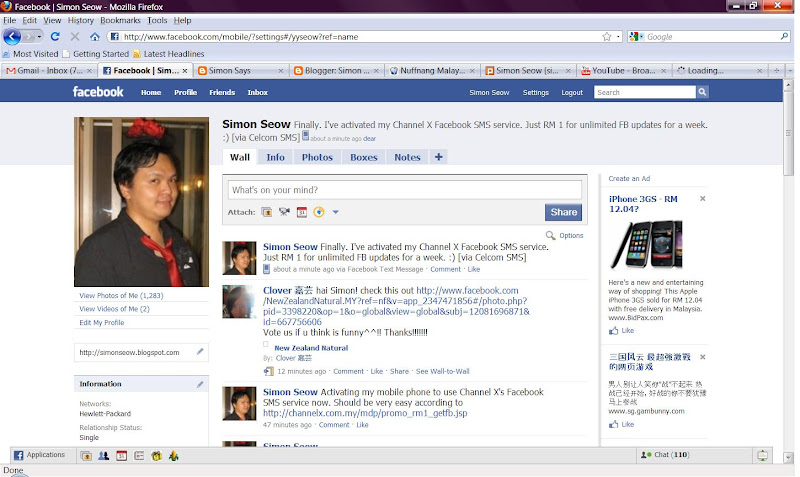Viewport: 800px width, 477px height.
Task: Click the Logout link
Action: 572,92
